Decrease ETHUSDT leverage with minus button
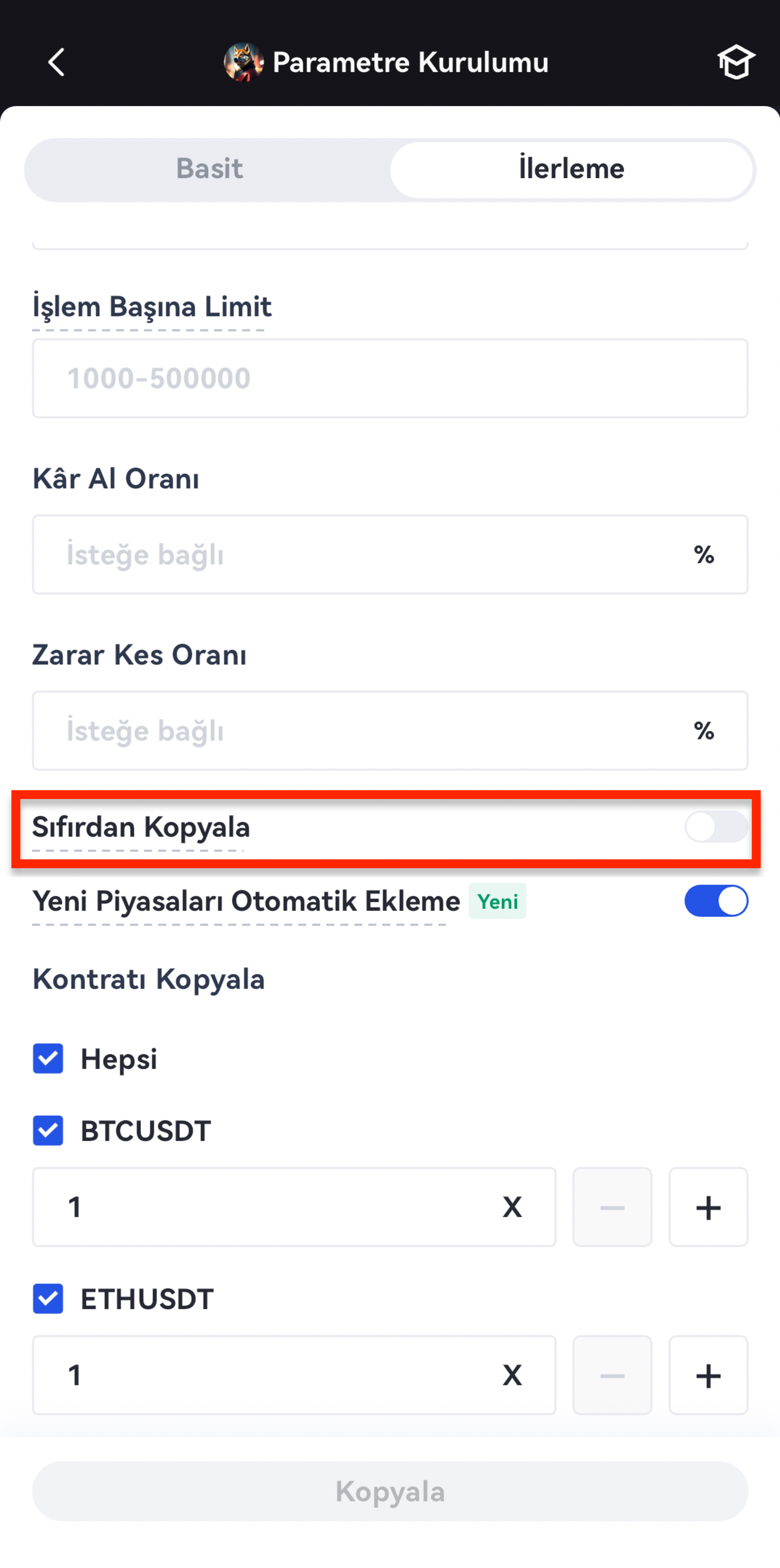The height and width of the screenshot is (1568, 780). click(612, 1375)
